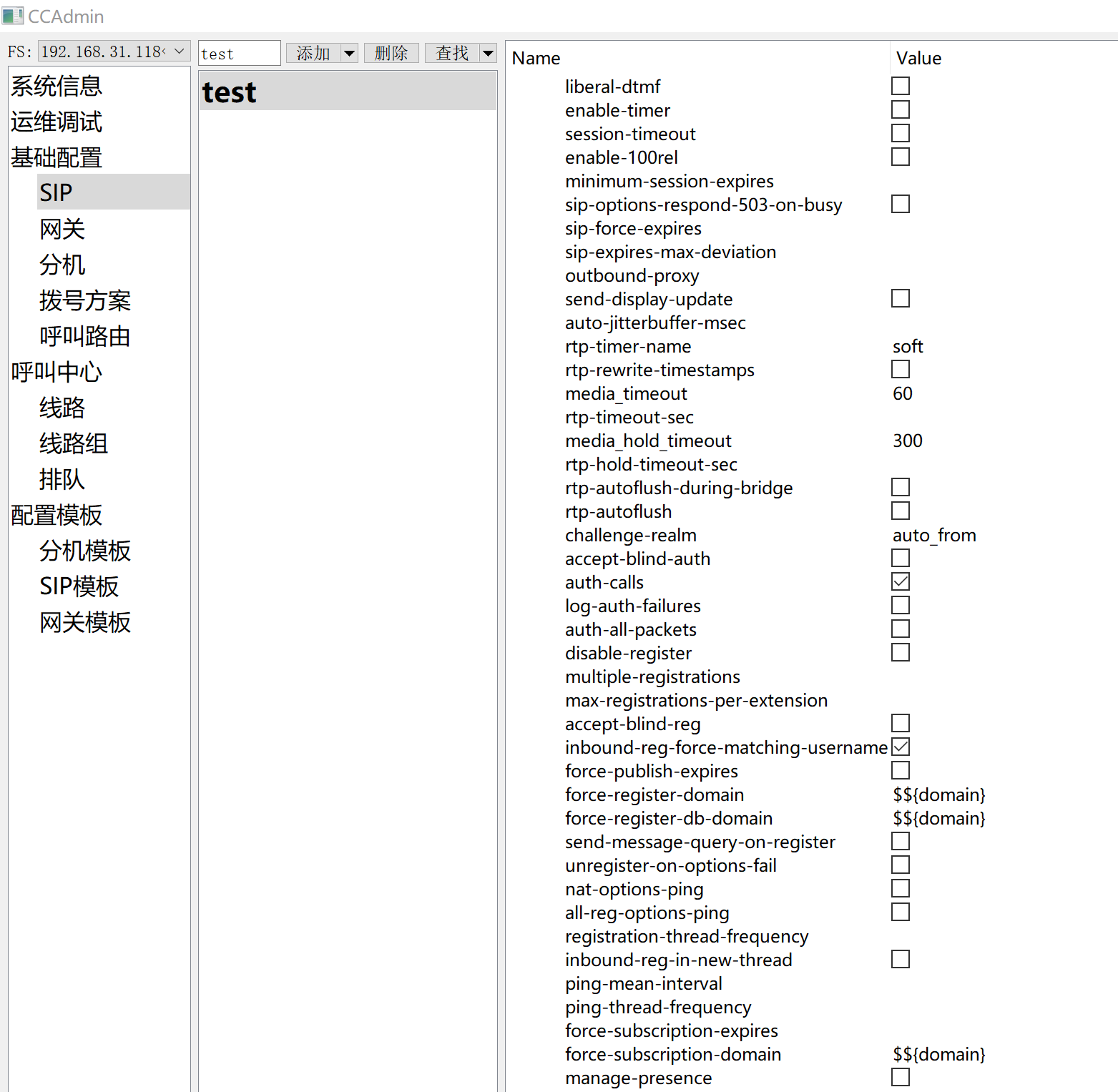The height and width of the screenshot is (1092, 1118).
Task: Select the ping-mean-interval row name
Action: 644,983
